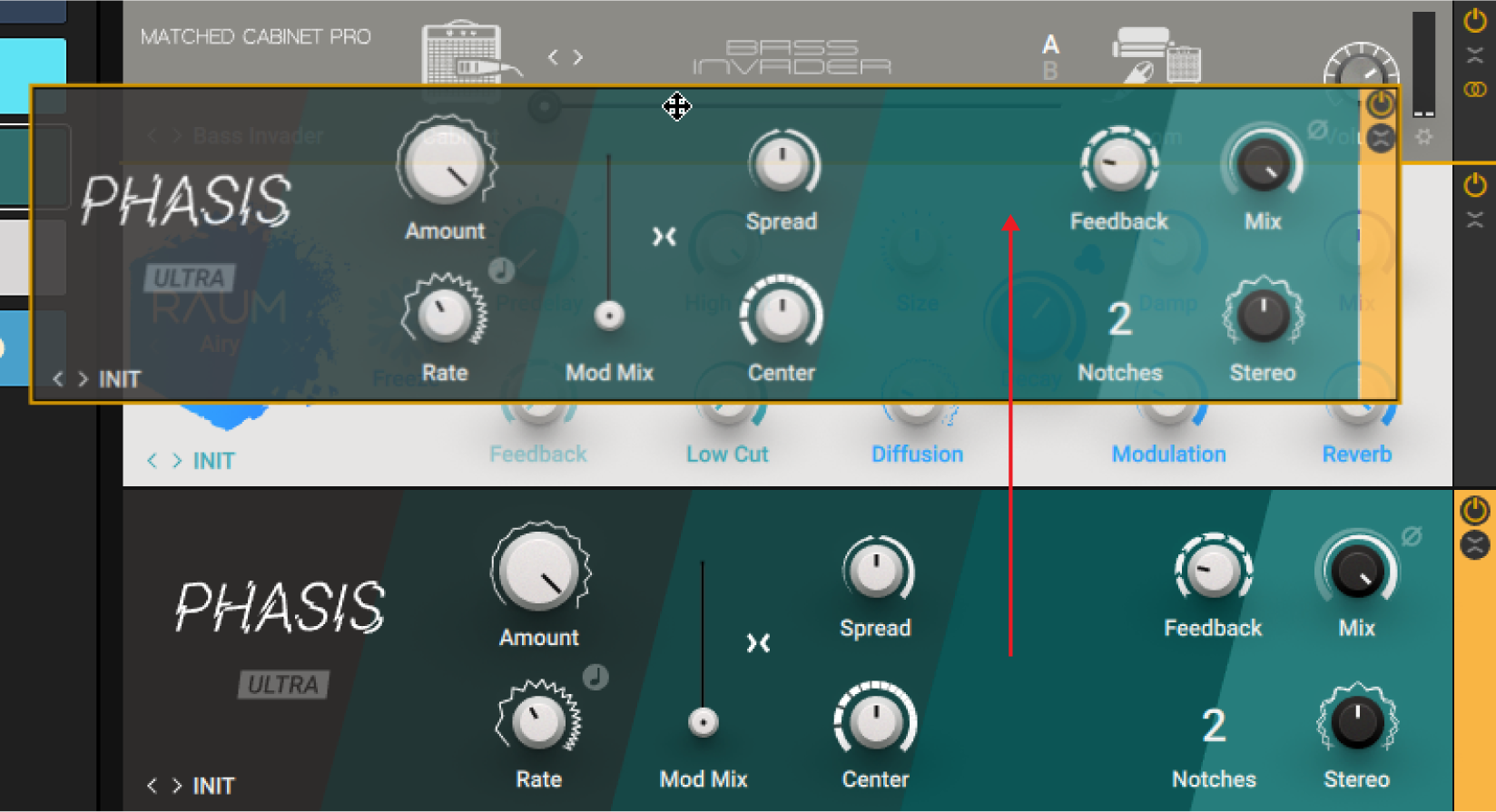Click the Stereo knob in the dragged Phasis module
1496x812 pixels.
click(1263, 317)
